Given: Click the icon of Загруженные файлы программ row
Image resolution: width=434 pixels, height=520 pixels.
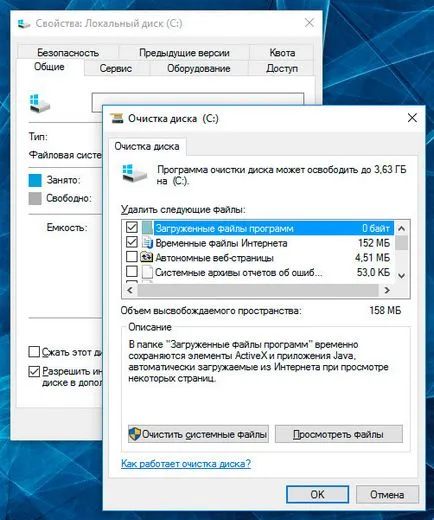Looking at the screenshot, I should [147, 228].
